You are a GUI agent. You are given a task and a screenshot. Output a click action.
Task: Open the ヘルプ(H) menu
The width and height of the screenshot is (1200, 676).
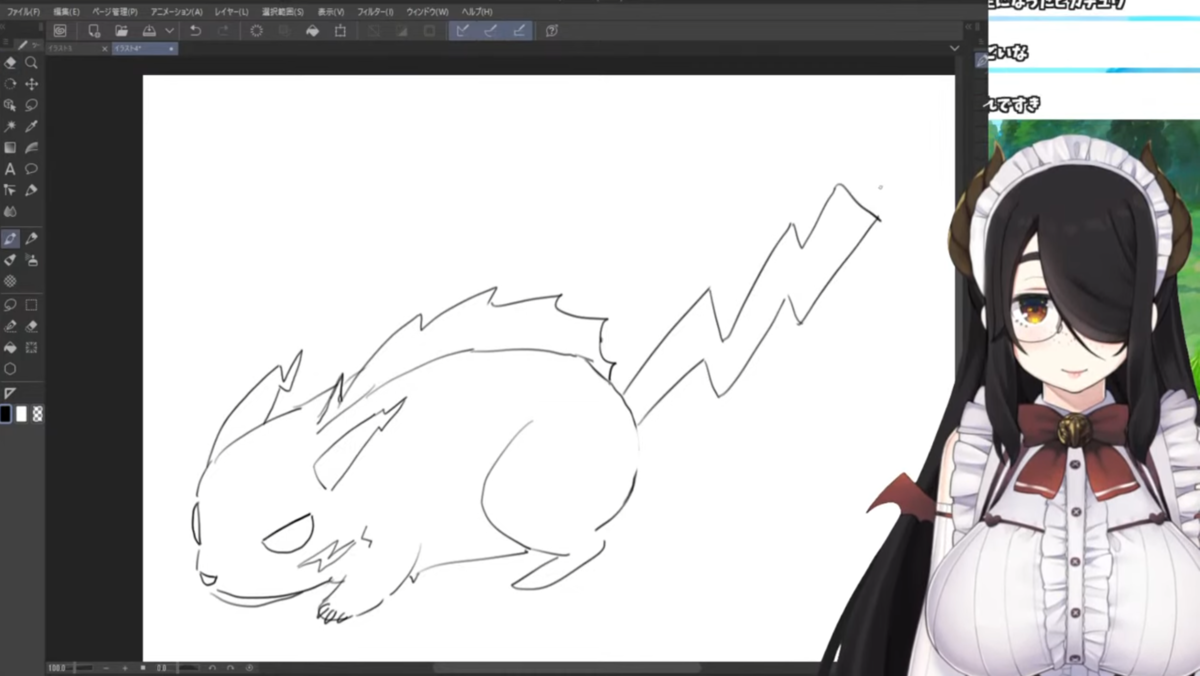(x=476, y=11)
